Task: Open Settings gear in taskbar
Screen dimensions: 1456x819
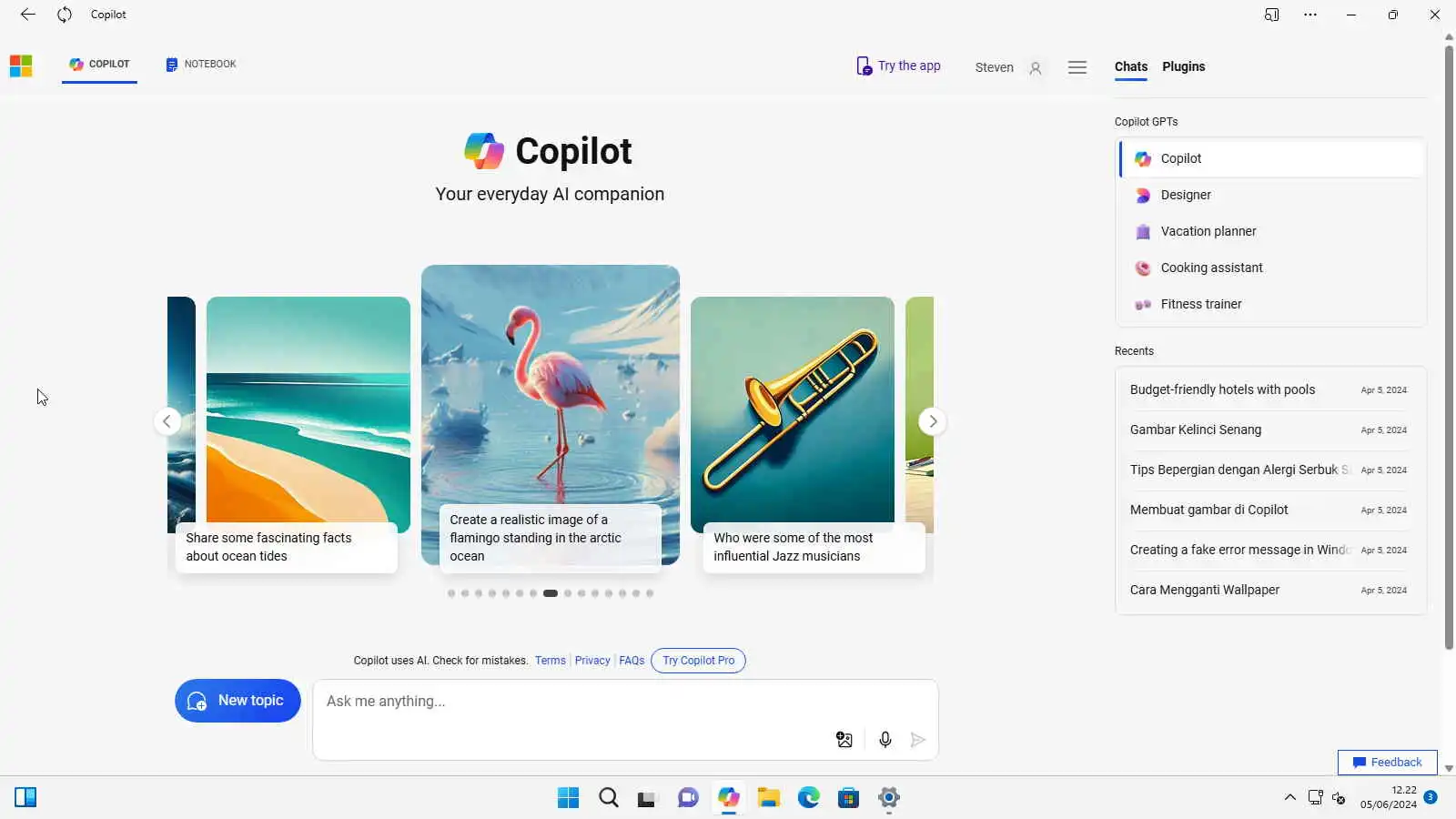Action: coord(889,798)
